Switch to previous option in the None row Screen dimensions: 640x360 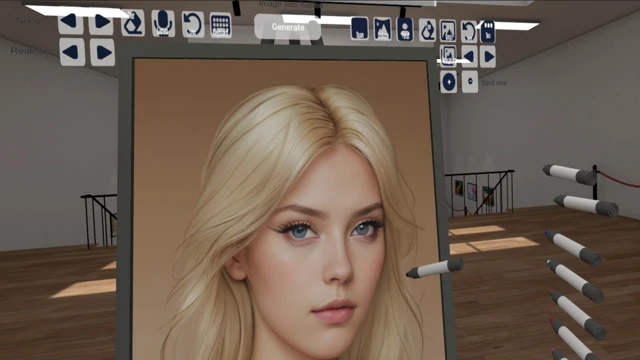click(x=71, y=21)
